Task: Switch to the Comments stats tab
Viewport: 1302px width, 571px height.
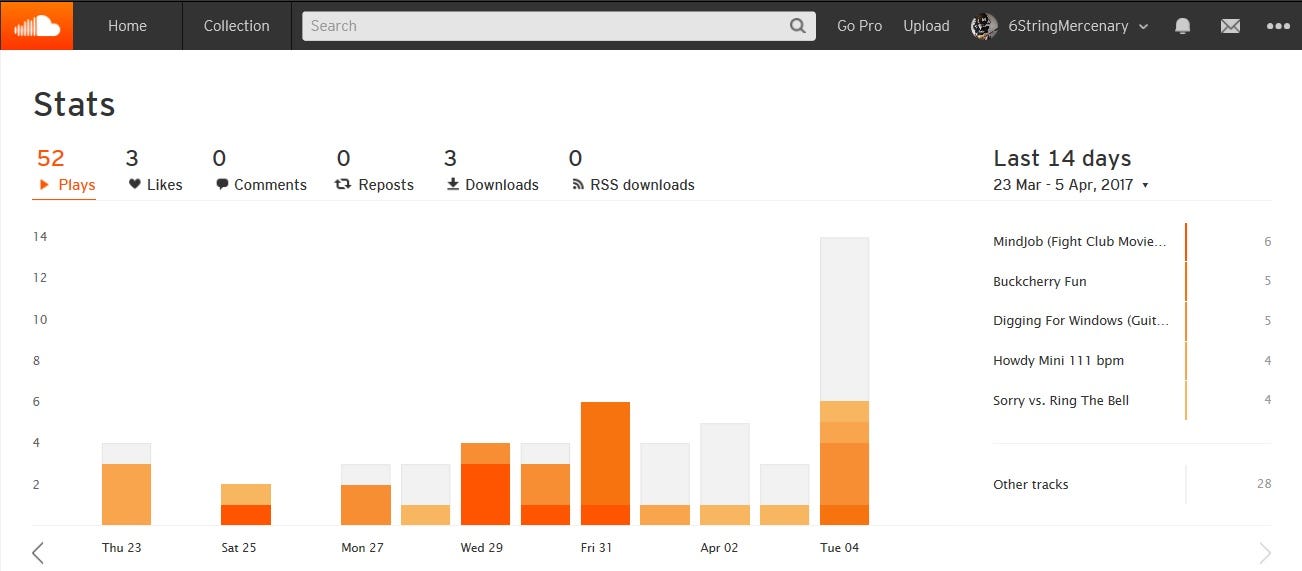Action: 260,171
